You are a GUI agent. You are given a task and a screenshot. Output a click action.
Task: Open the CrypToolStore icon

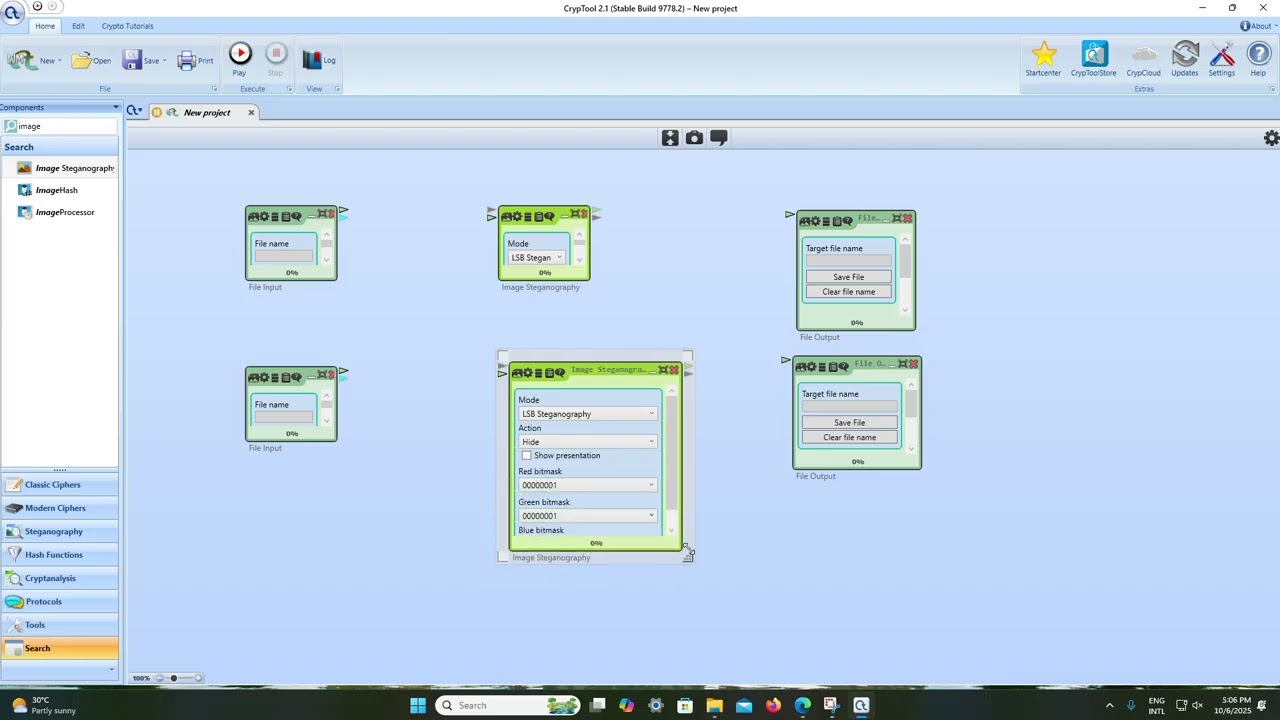click(x=1093, y=55)
